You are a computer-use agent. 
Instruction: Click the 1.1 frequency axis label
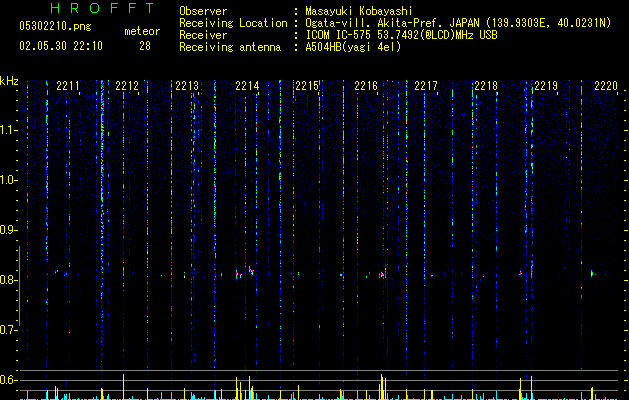[x=8, y=130]
